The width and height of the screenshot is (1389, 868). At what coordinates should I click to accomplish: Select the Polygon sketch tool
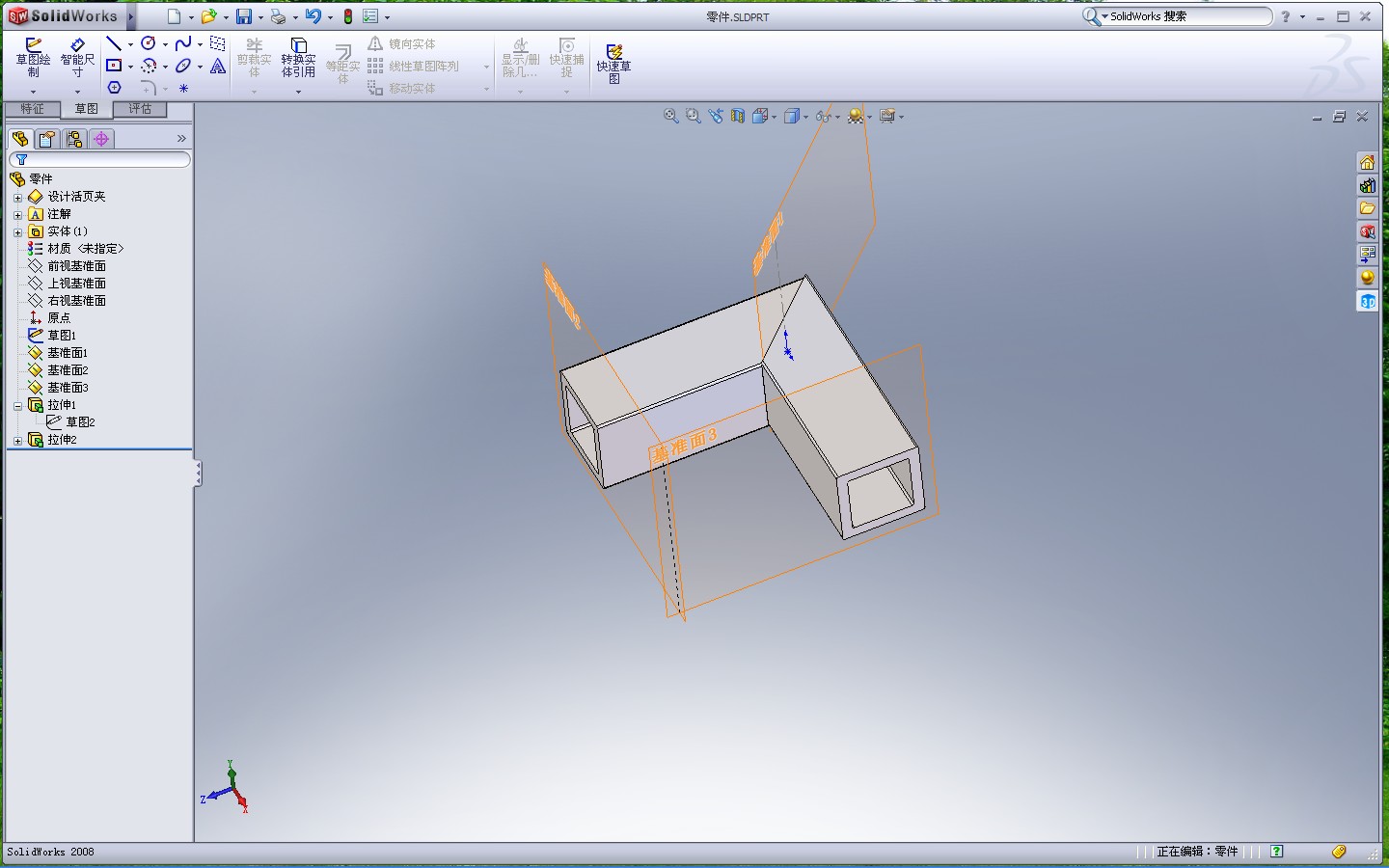pyautogui.click(x=114, y=88)
